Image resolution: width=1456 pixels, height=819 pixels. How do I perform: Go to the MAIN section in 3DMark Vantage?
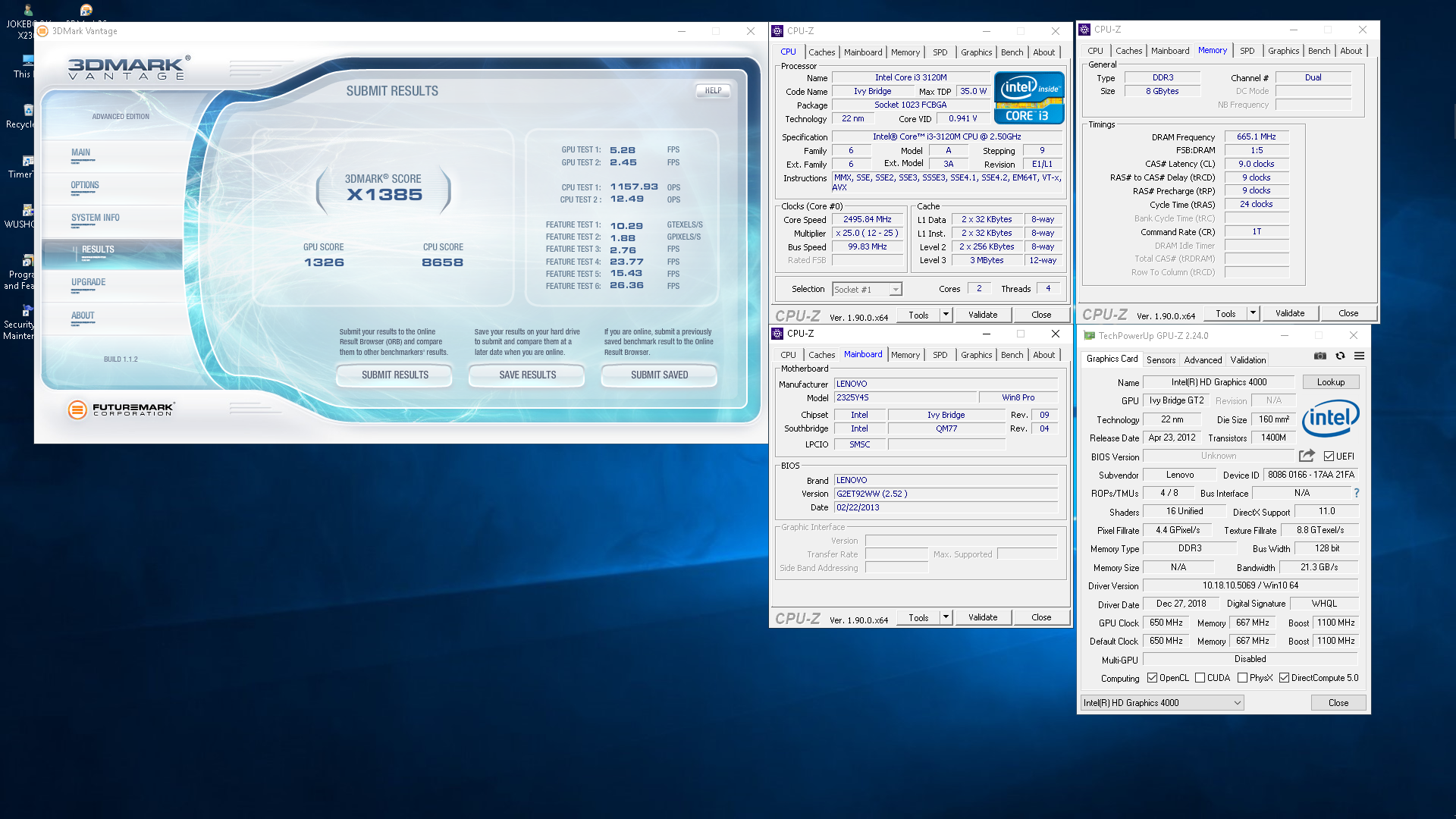[80, 153]
